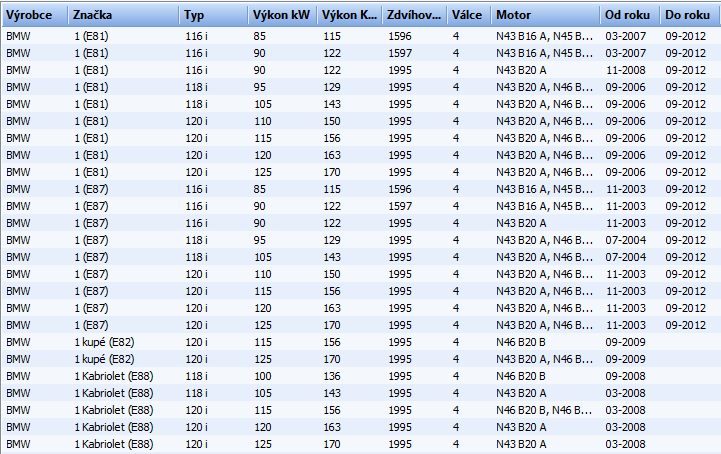Select 1596 displacement in the 1 (E87) row
The image size is (721, 454).
(x=400, y=190)
